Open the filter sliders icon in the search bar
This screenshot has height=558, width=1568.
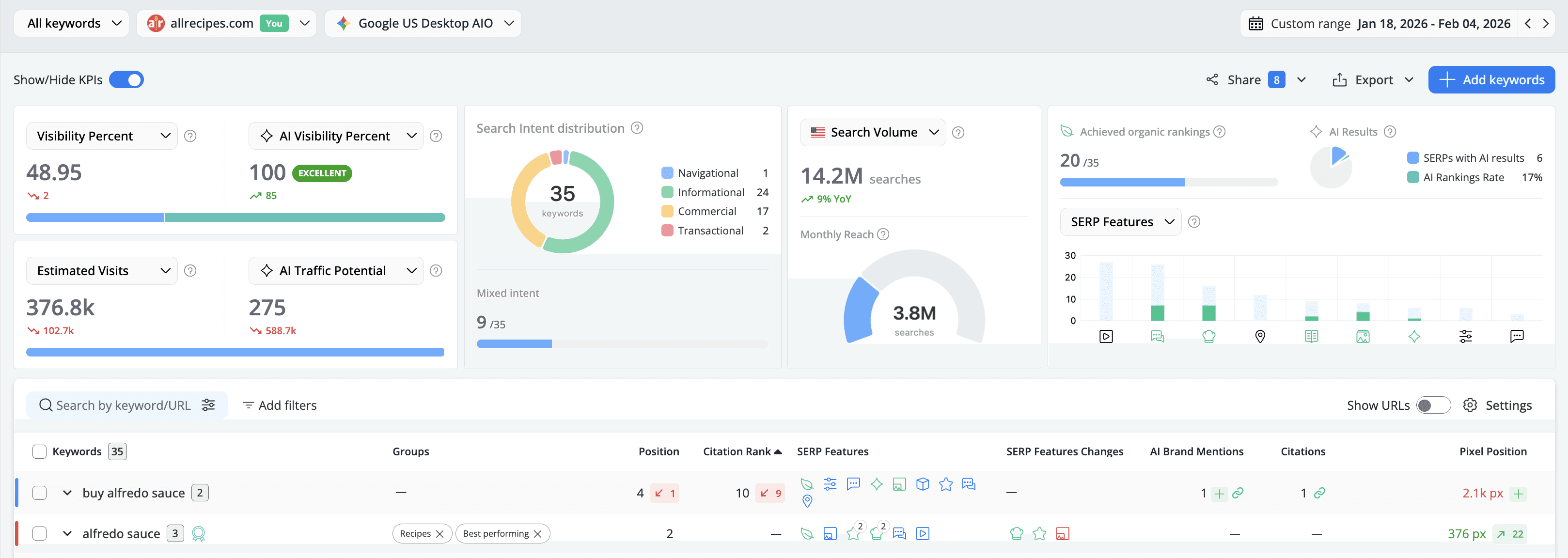209,404
